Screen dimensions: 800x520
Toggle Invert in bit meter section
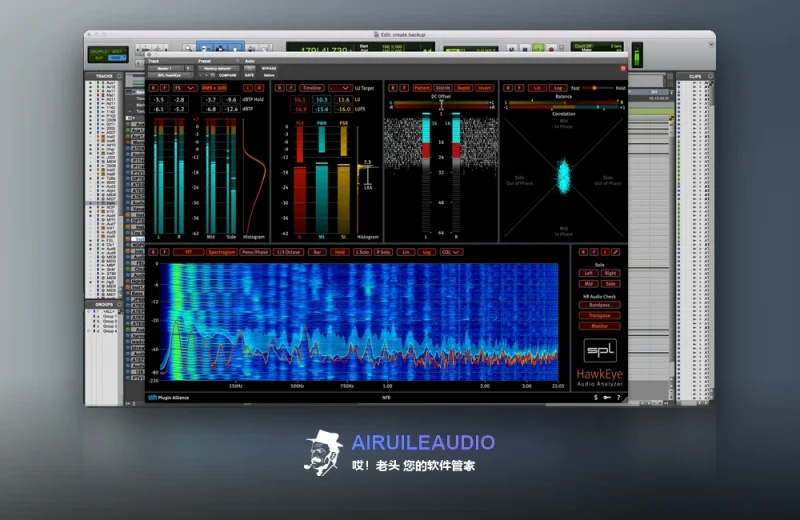[x=484, y=88]
